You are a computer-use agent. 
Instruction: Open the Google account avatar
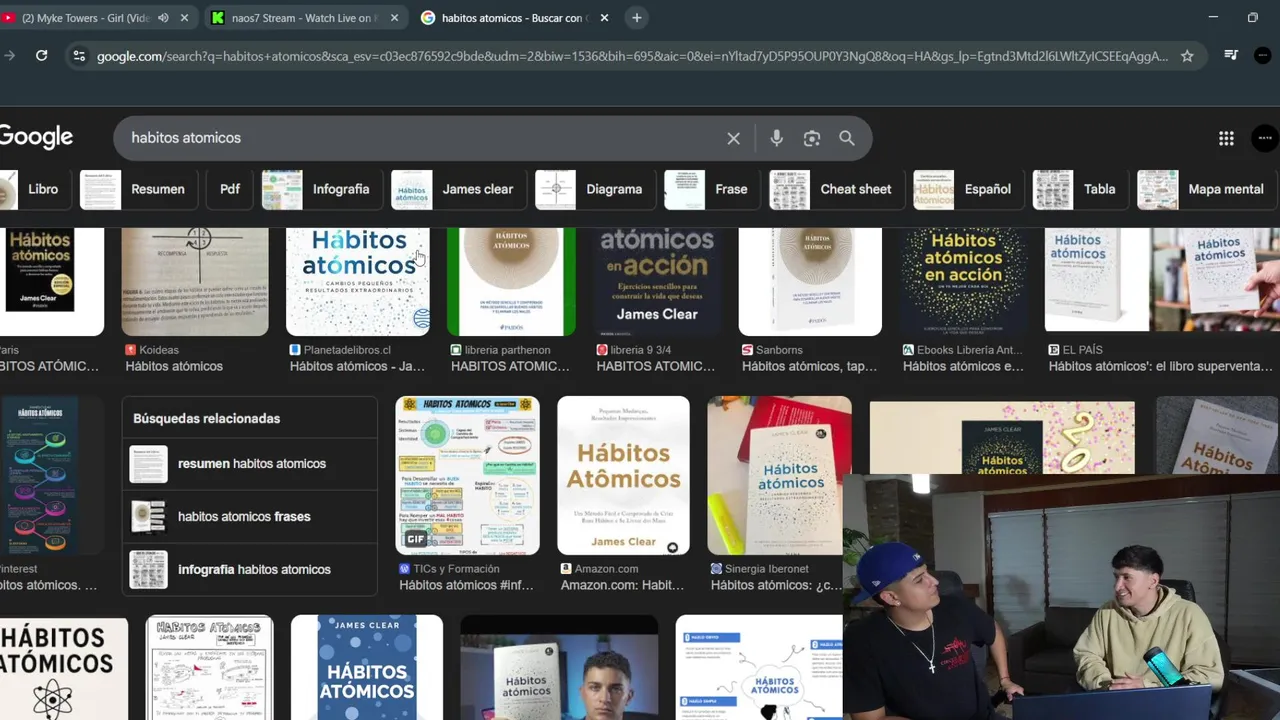[1265, 138]
